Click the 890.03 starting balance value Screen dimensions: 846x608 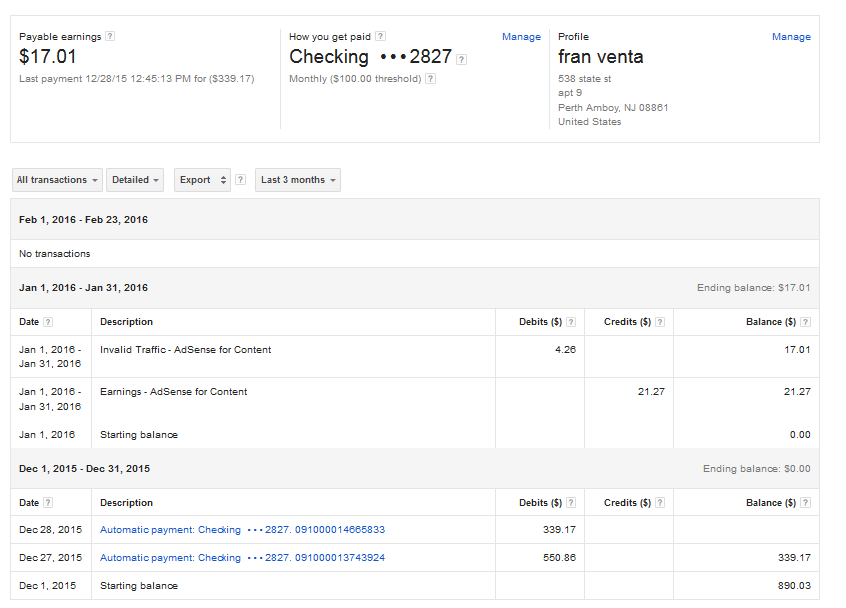(794, 586)
